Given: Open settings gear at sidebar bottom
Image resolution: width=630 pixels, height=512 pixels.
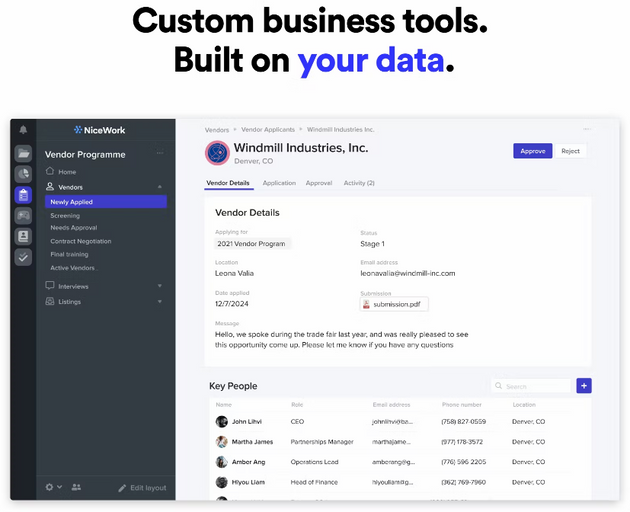Looking at the screenshot, I should pyautogui.click(x=49, y=487).
